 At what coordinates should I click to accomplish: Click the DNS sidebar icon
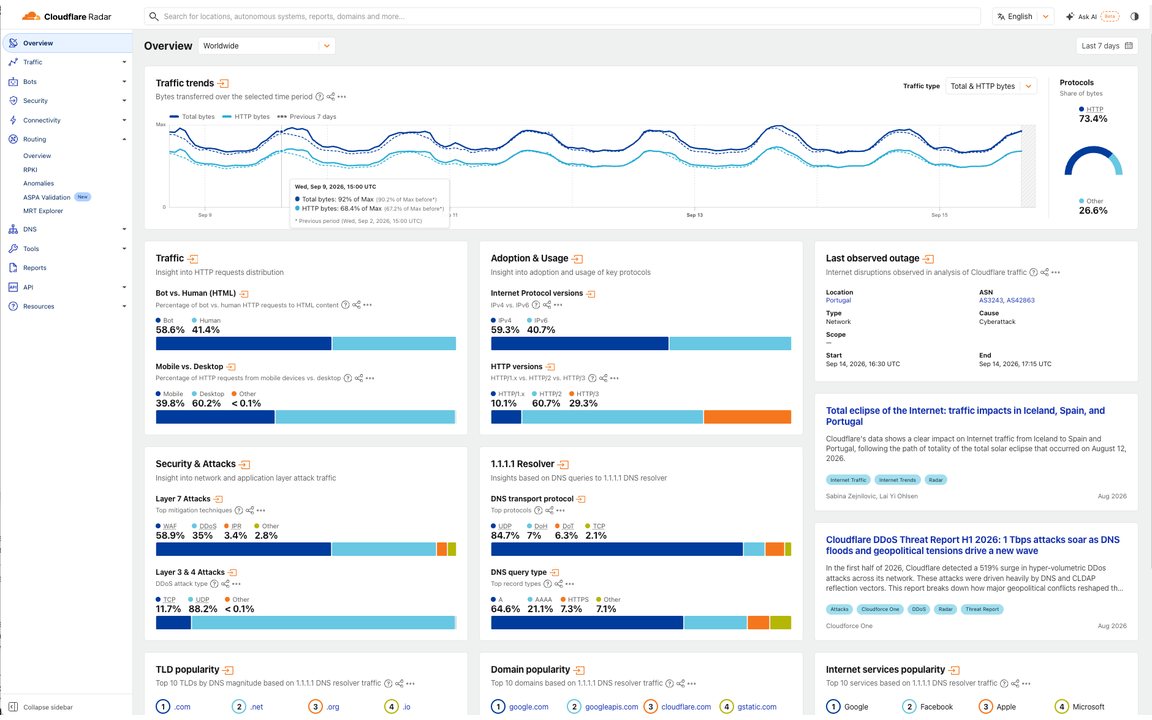[12, 229]
